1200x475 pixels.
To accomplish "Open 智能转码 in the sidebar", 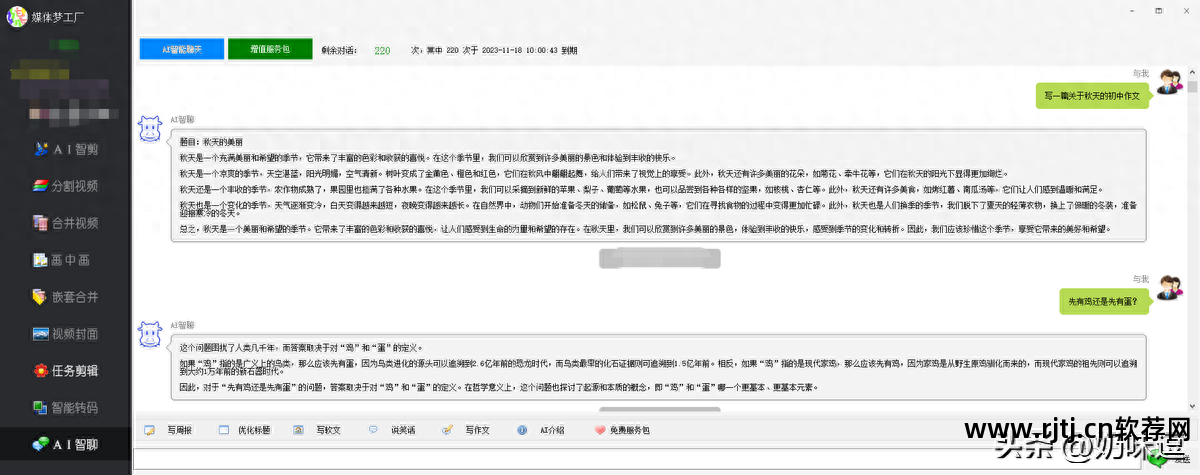I will pyautogui.click(x=65, y=407).
